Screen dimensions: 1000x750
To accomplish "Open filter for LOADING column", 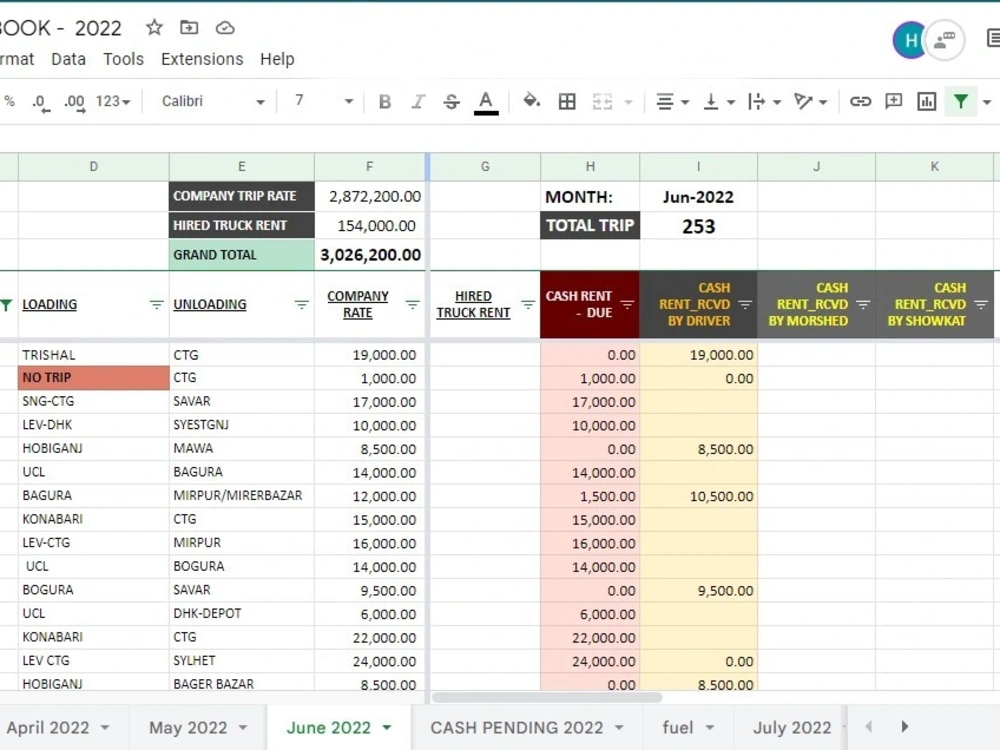I will (x=156, y=305).
